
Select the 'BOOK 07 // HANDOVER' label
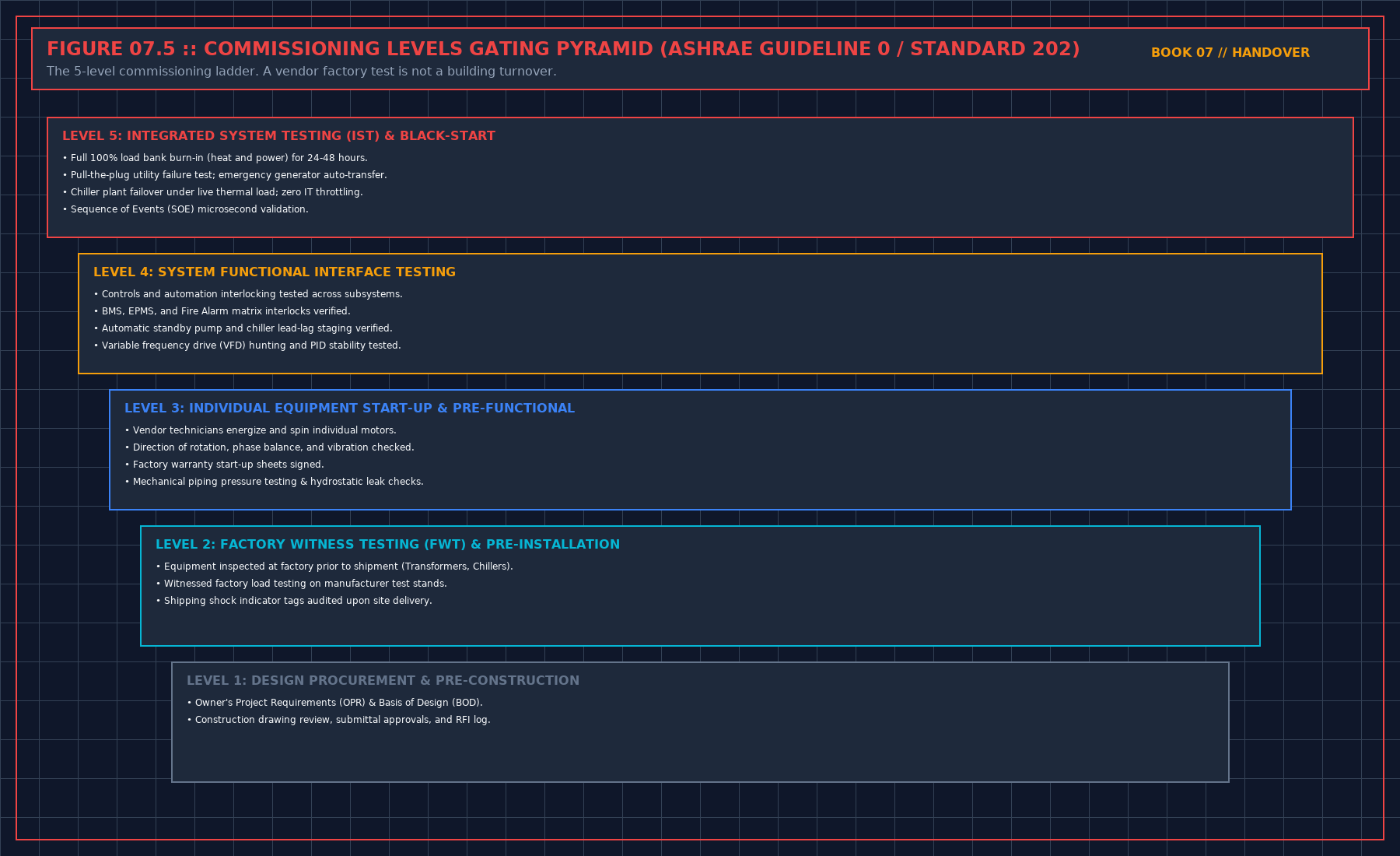pyautogui.click(x=1230, y=53)
